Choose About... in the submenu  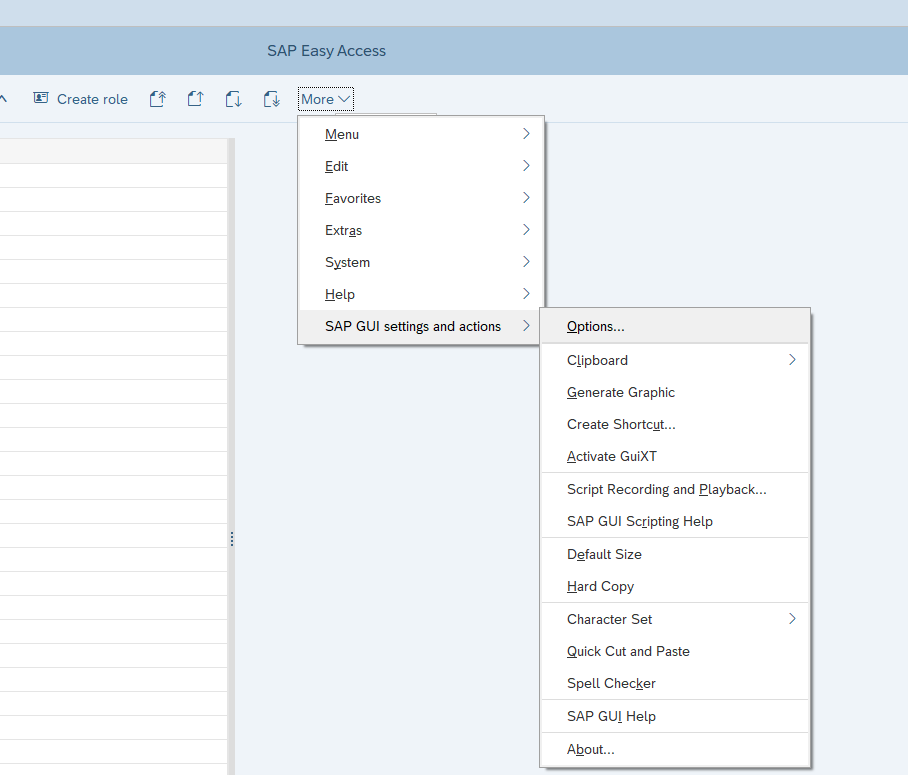tap(675, 749)
